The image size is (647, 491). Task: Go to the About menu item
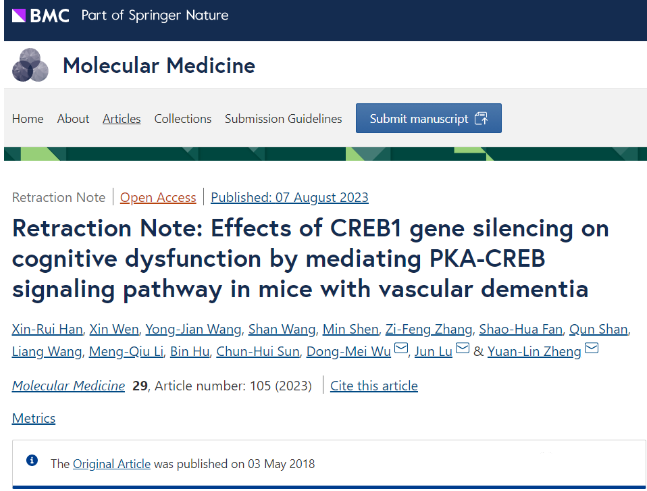73,119
